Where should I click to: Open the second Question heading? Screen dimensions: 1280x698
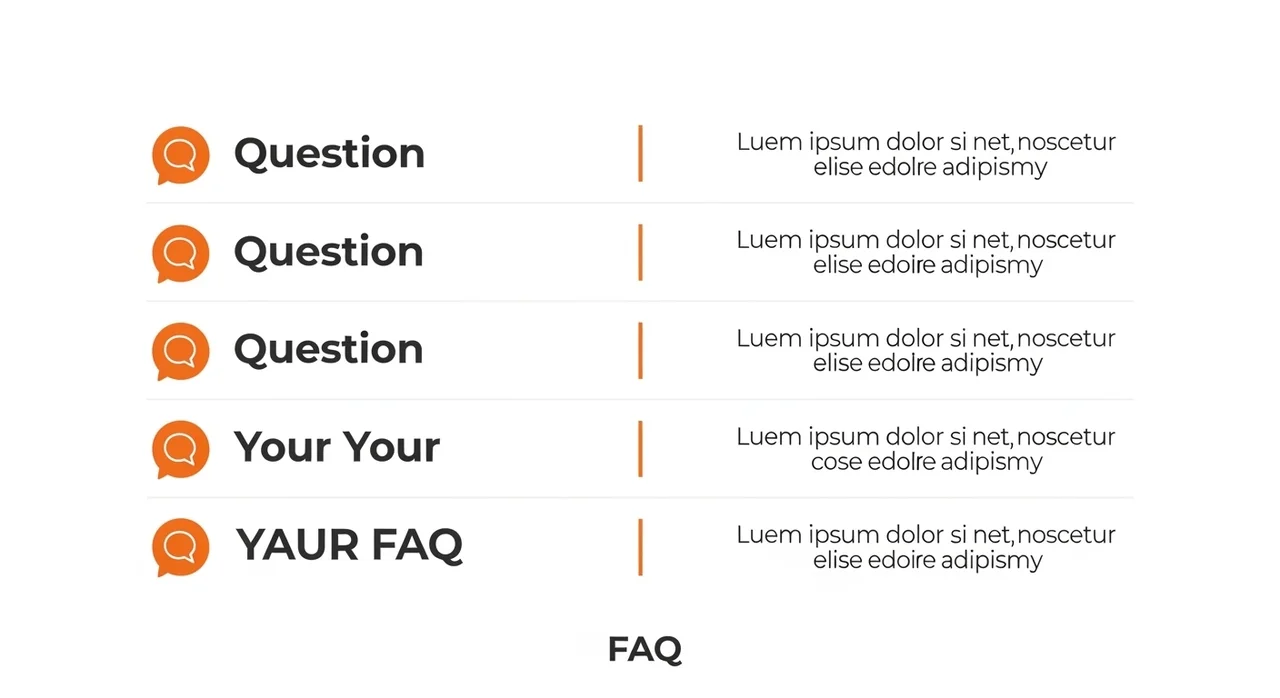click(329, 251)
